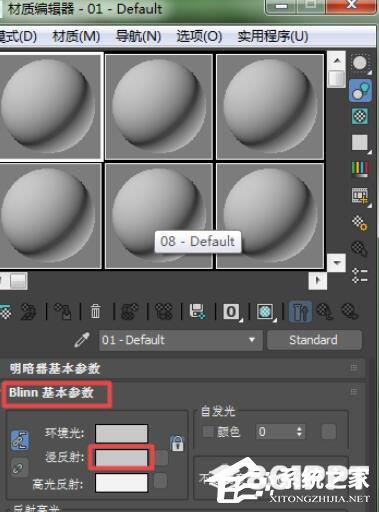Toggle ambient-diffuse color lock button
Viewport: 379px width, 512px height.
[20, 440]
